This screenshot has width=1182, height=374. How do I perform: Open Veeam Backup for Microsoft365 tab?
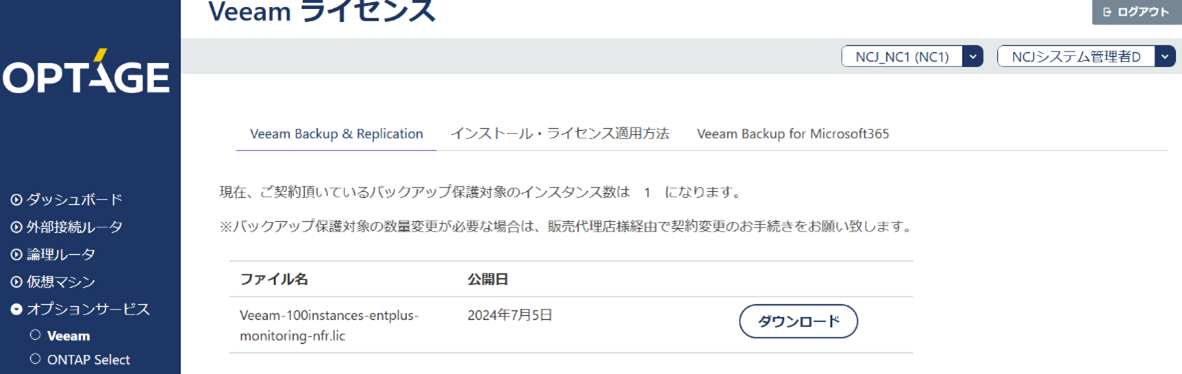click(793, 134)
